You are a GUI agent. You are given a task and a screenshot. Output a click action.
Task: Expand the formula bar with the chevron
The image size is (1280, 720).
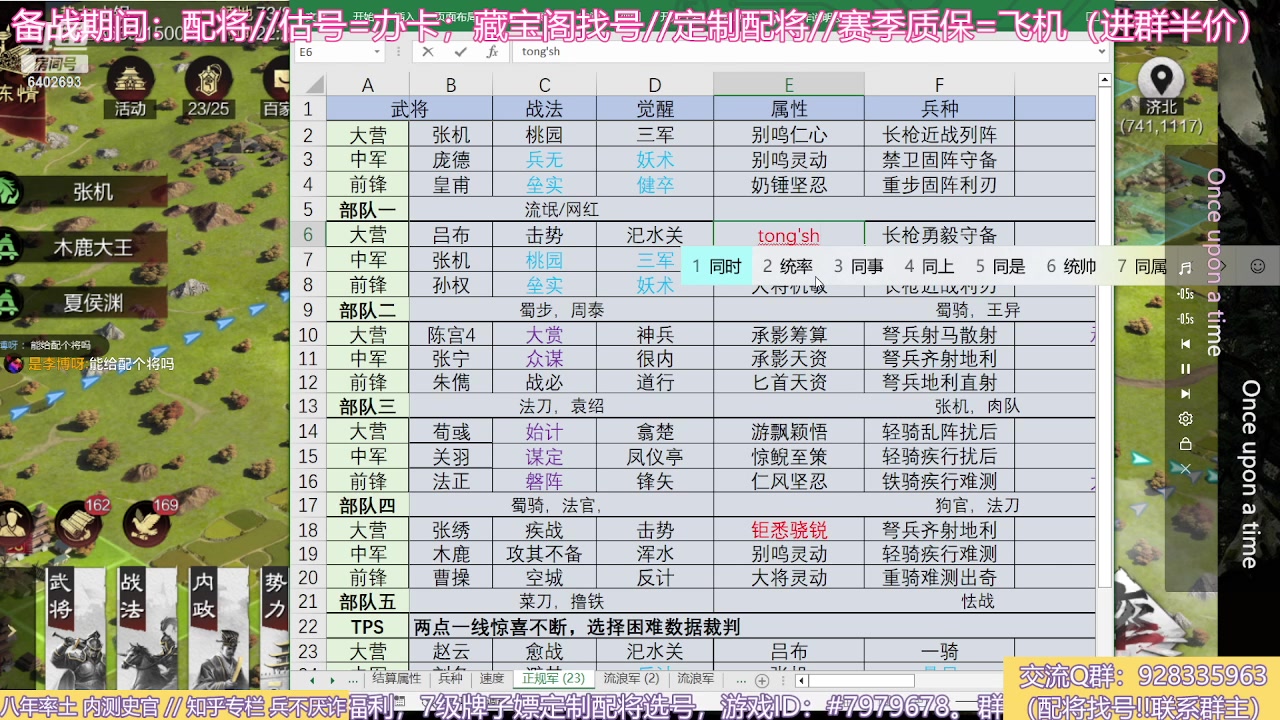click(1103, 52)
